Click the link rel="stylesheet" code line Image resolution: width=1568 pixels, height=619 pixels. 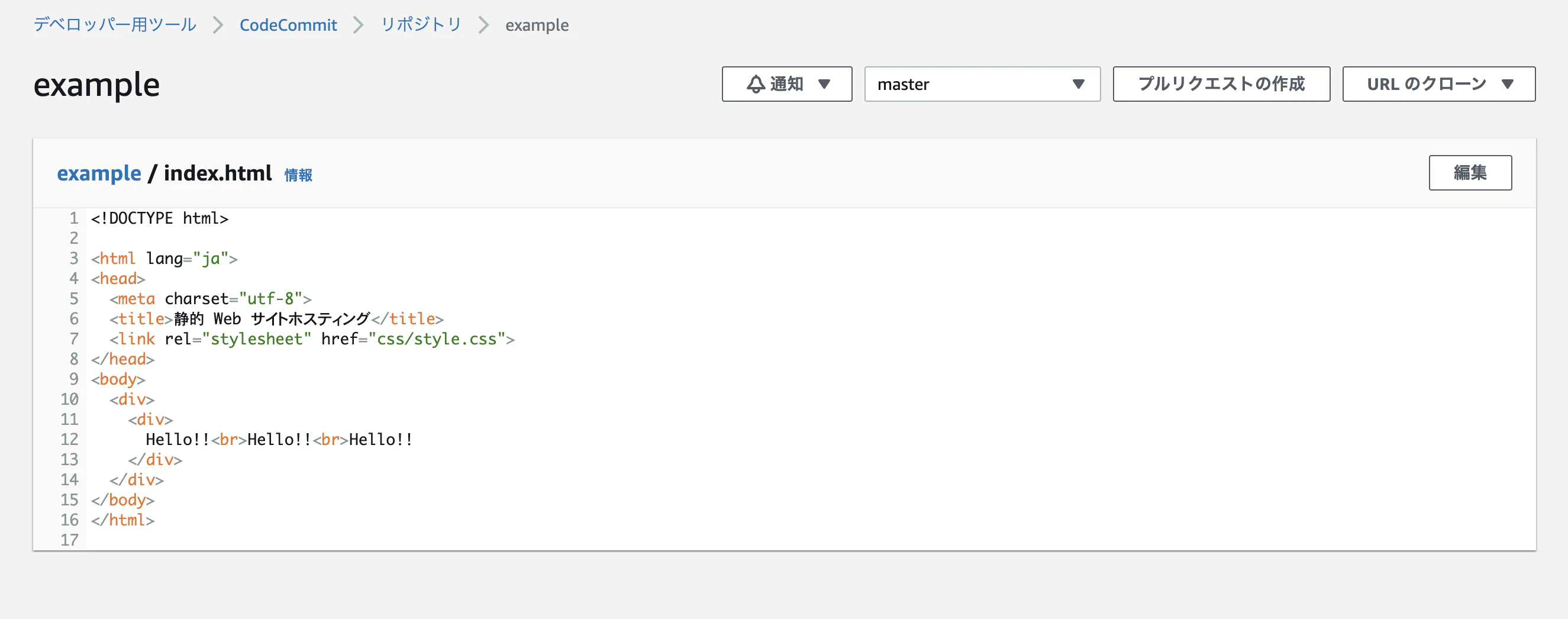(312, 338)
